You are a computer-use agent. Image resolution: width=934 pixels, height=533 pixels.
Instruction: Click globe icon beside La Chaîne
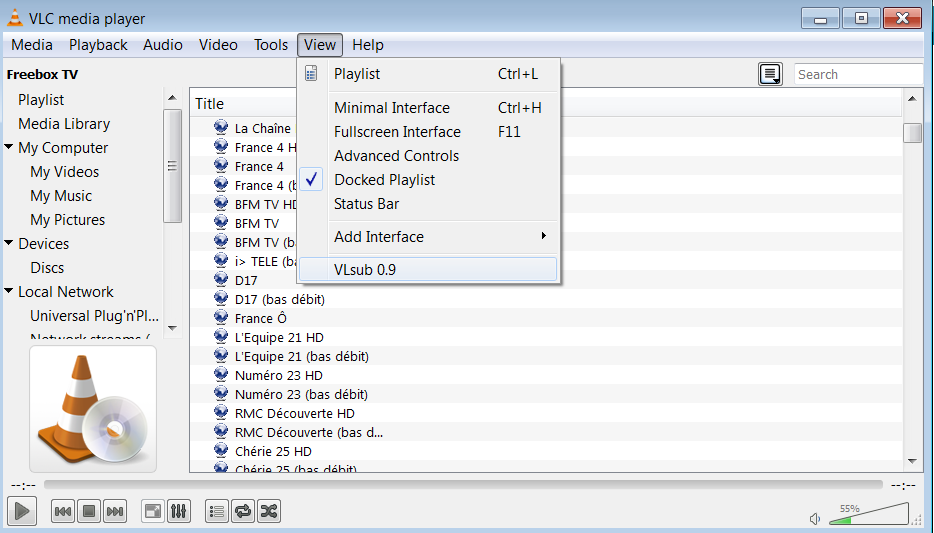click(221, 127)
